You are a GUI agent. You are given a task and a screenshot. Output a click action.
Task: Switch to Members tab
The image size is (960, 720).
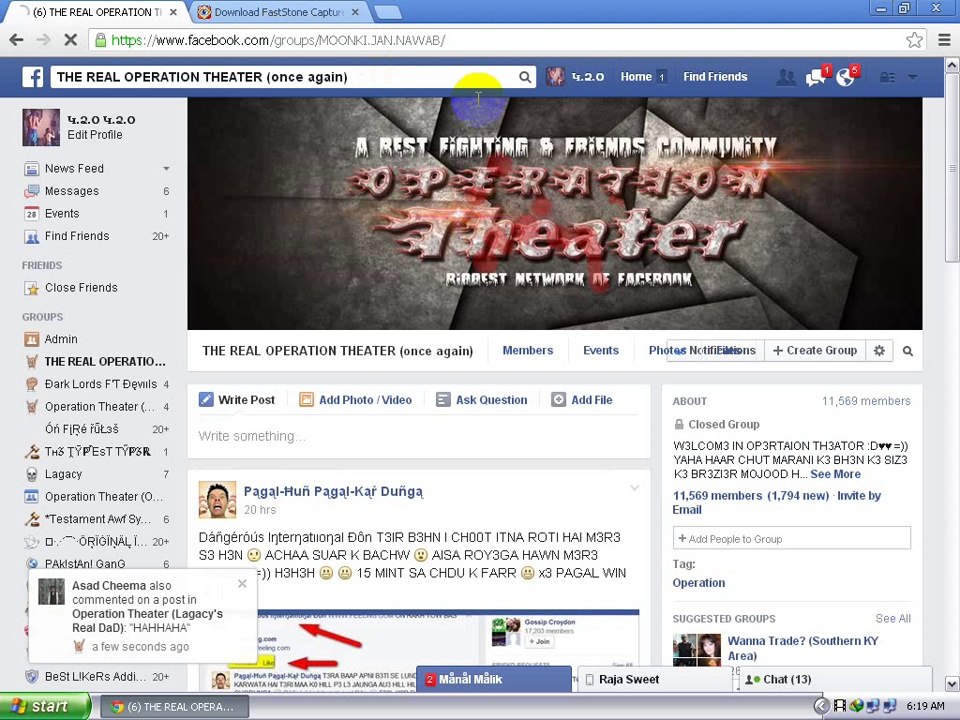pyautogui.click(x=527, y=350)
